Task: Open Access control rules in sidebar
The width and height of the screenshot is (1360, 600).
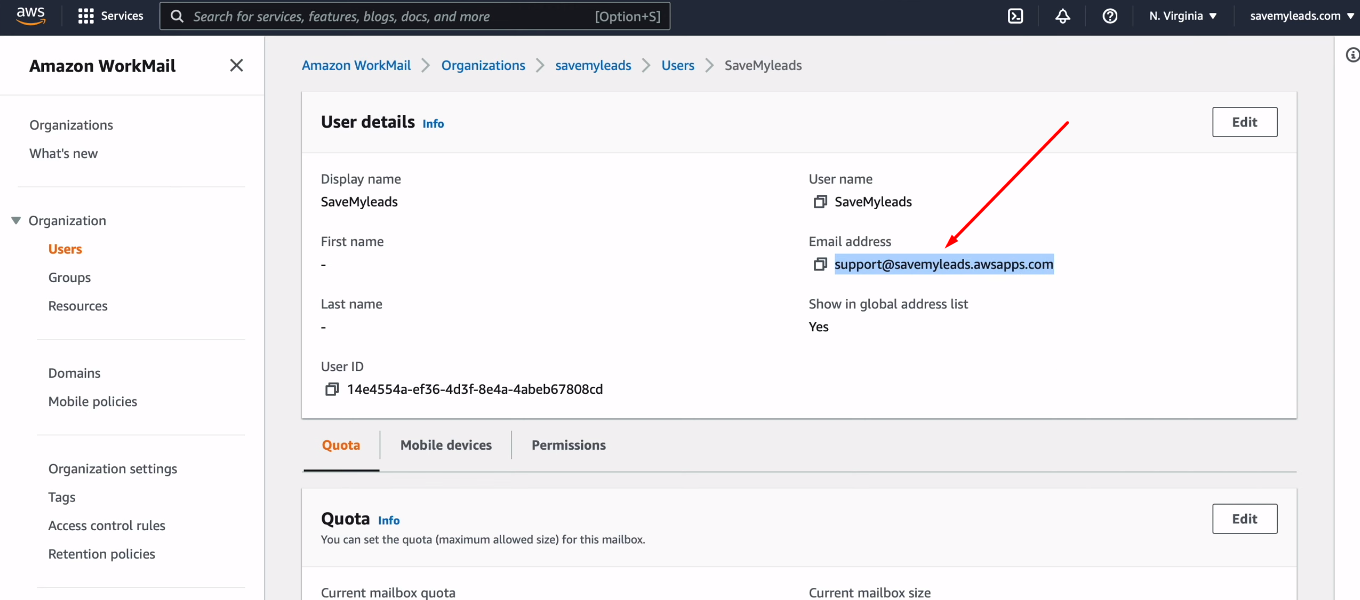Action: coord(107,525)
